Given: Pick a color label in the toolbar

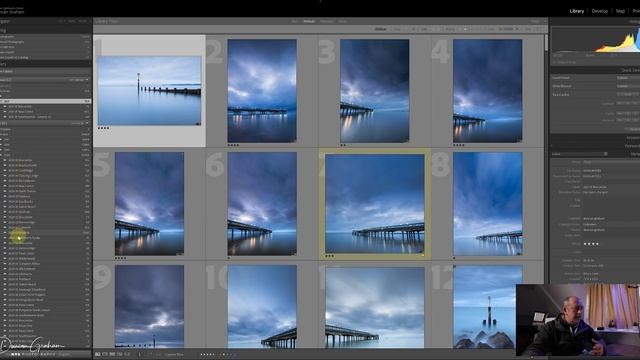Looking at the screenshot, I should coord(228,354).
